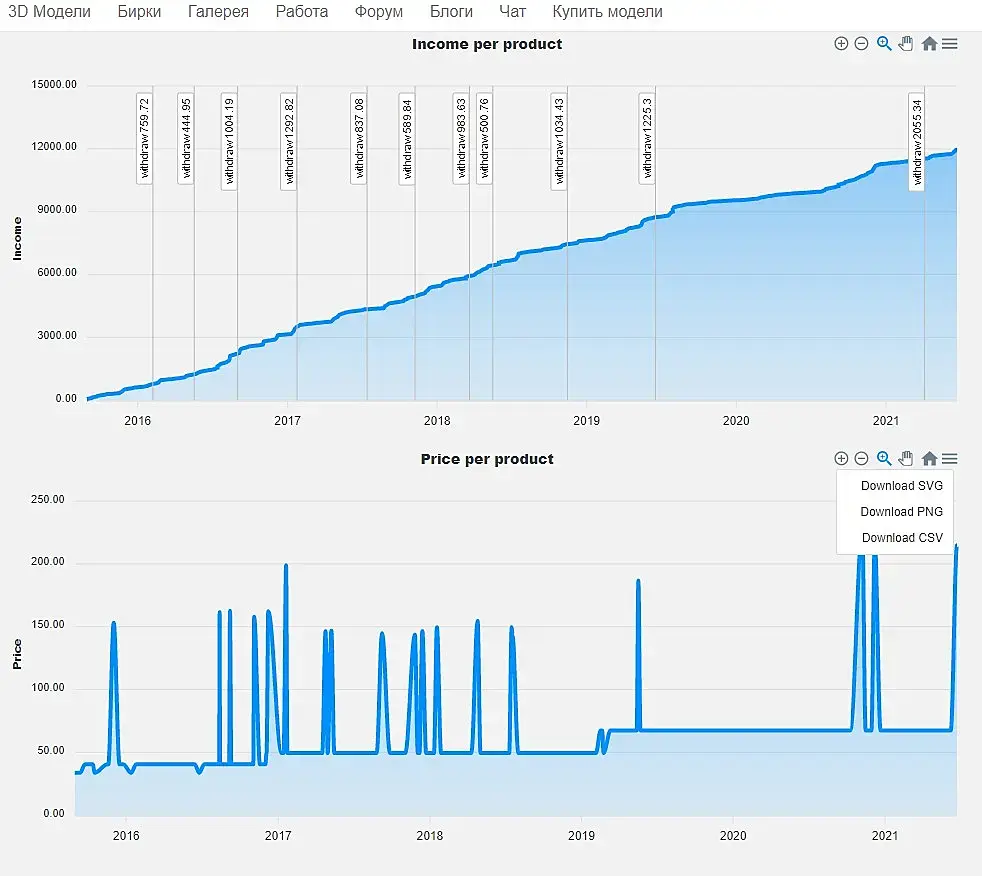Select the withdraw1034.43 annotation marker
This screenshot has height=876, width=982.
559,141
